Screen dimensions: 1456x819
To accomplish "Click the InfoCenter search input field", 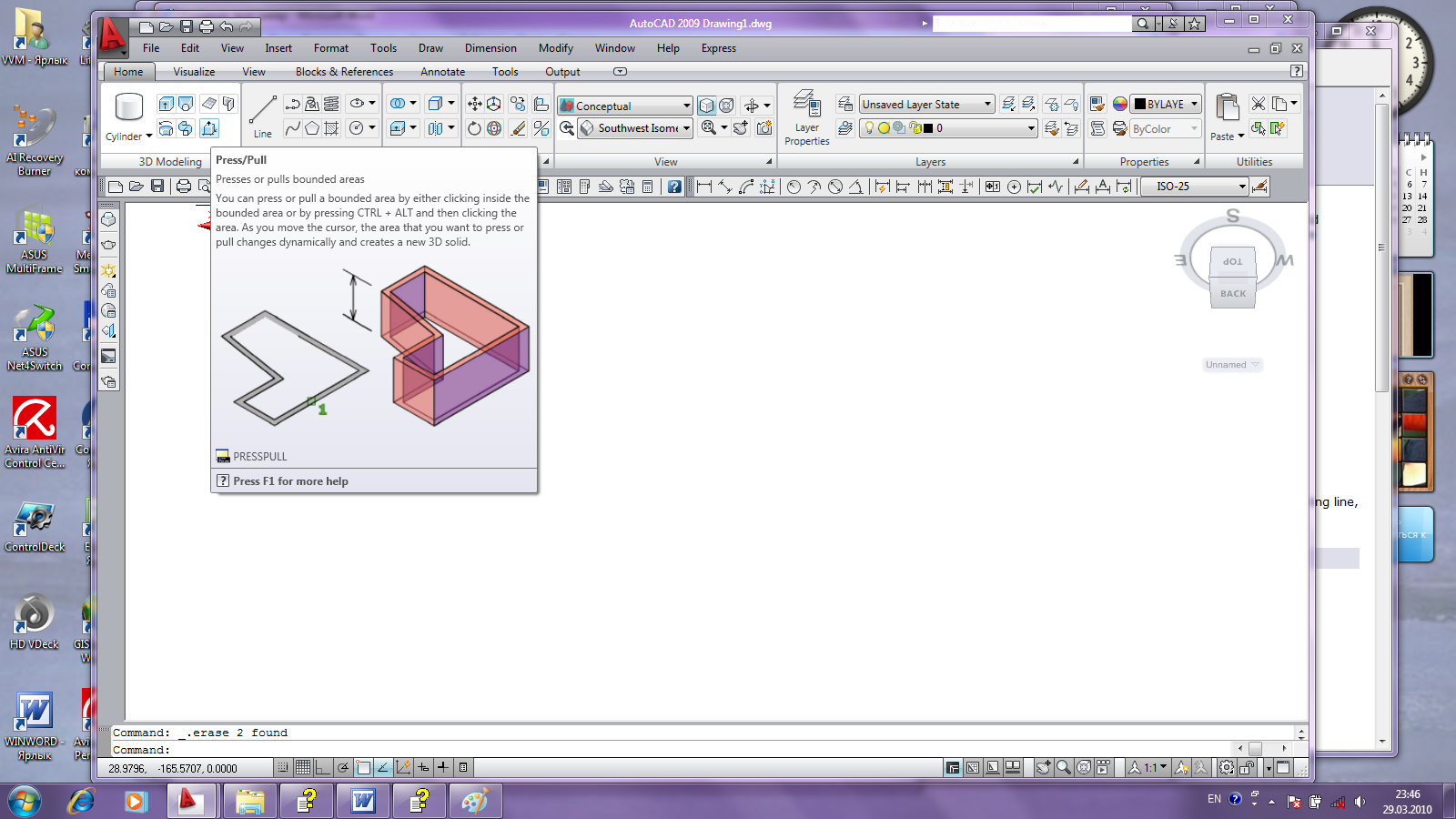I will coord(1032,24).
